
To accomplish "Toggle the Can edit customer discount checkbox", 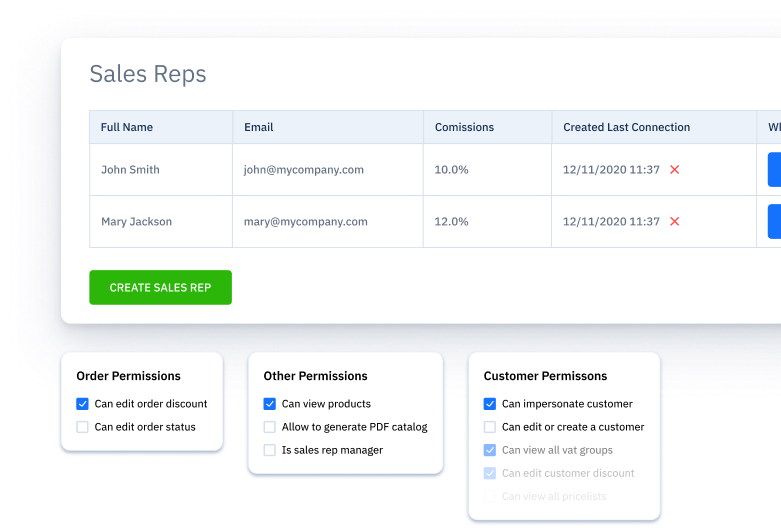I will [490, 473].
